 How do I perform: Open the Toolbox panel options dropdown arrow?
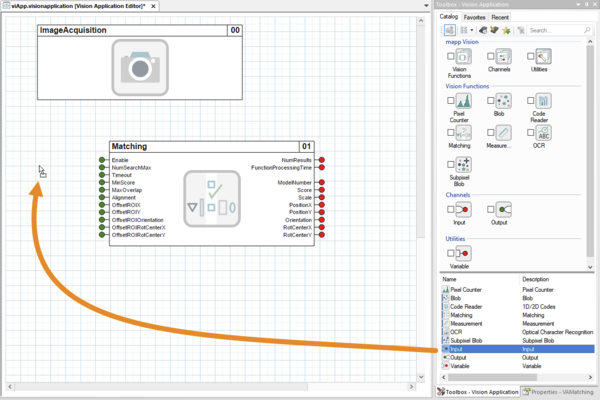tap(579, 4)
